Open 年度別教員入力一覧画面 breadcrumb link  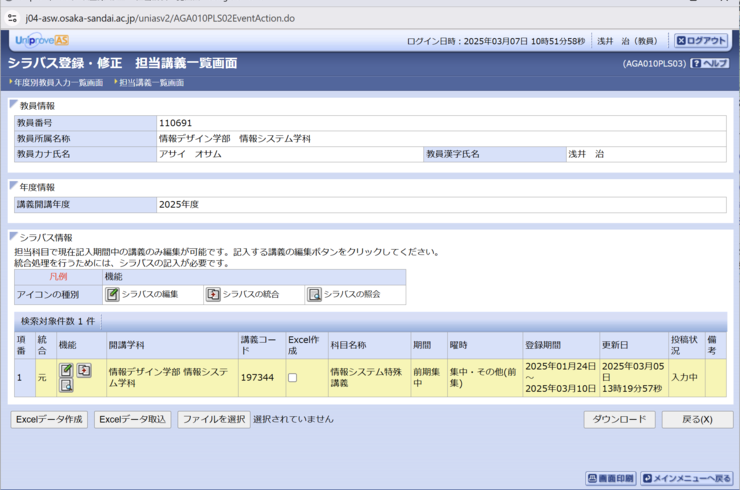59,83
